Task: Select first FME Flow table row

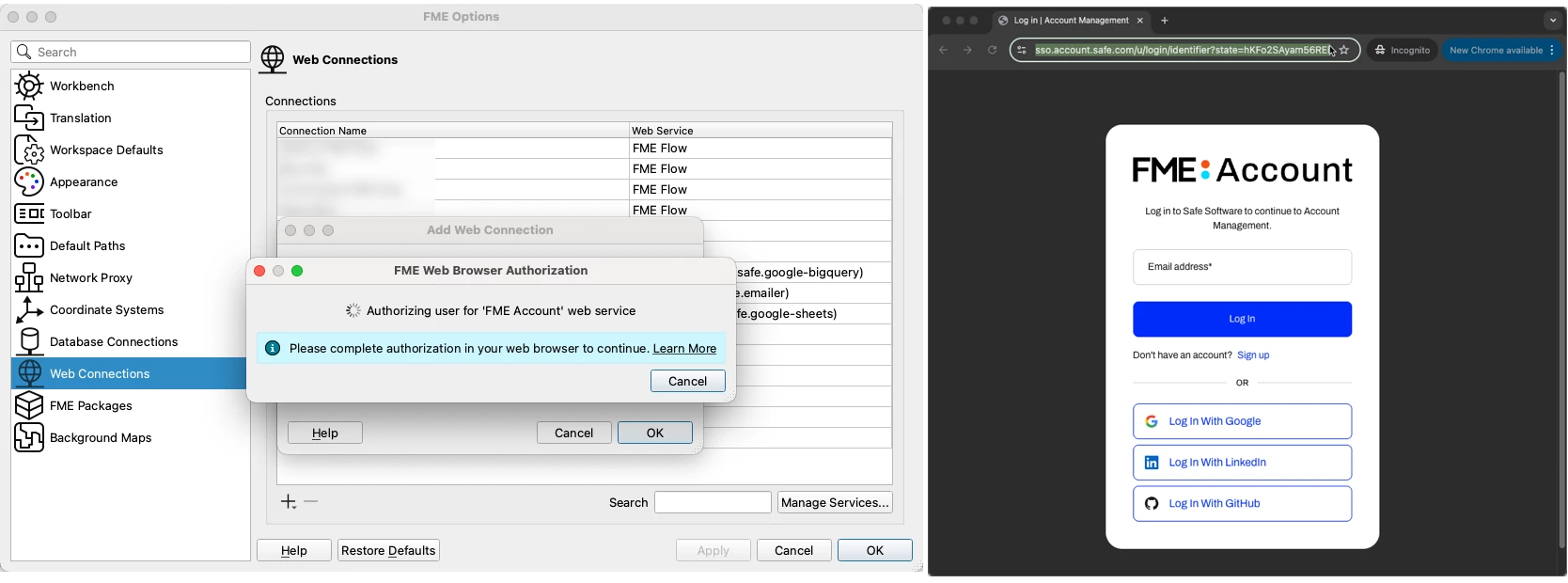Action: point(584,149)
